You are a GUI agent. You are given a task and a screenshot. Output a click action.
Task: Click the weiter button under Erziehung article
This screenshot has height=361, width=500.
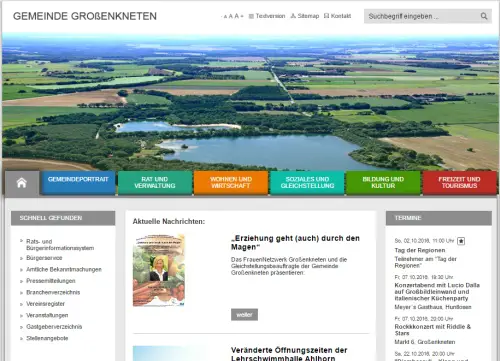pos(244,315)
